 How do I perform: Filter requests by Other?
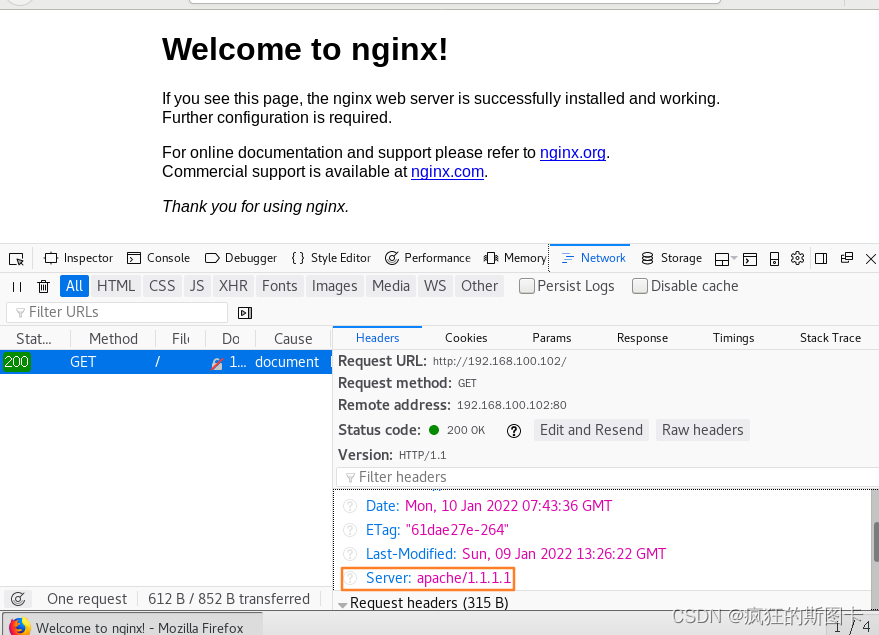[479, 286]
